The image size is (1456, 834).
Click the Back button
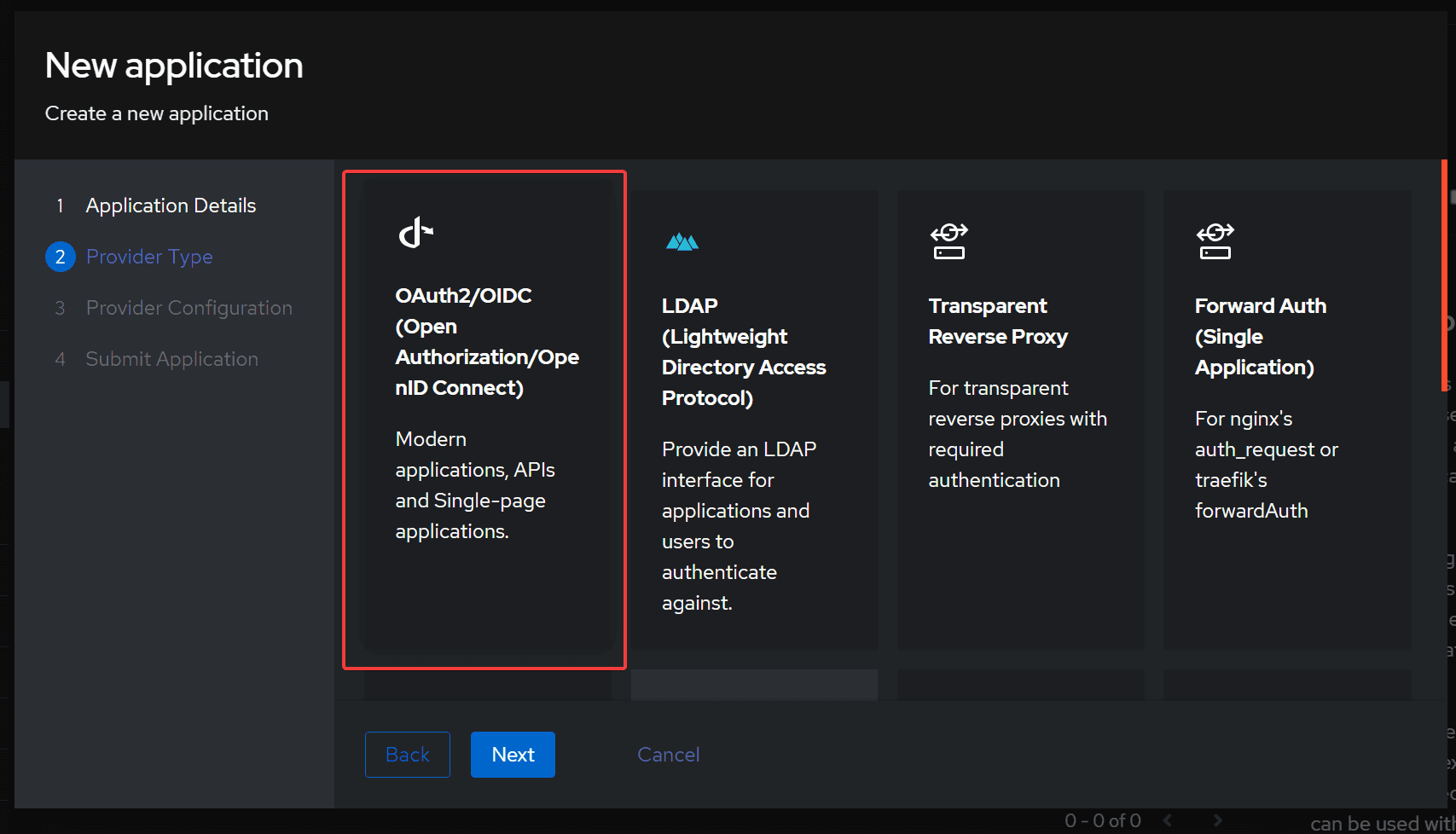(407, 754)
